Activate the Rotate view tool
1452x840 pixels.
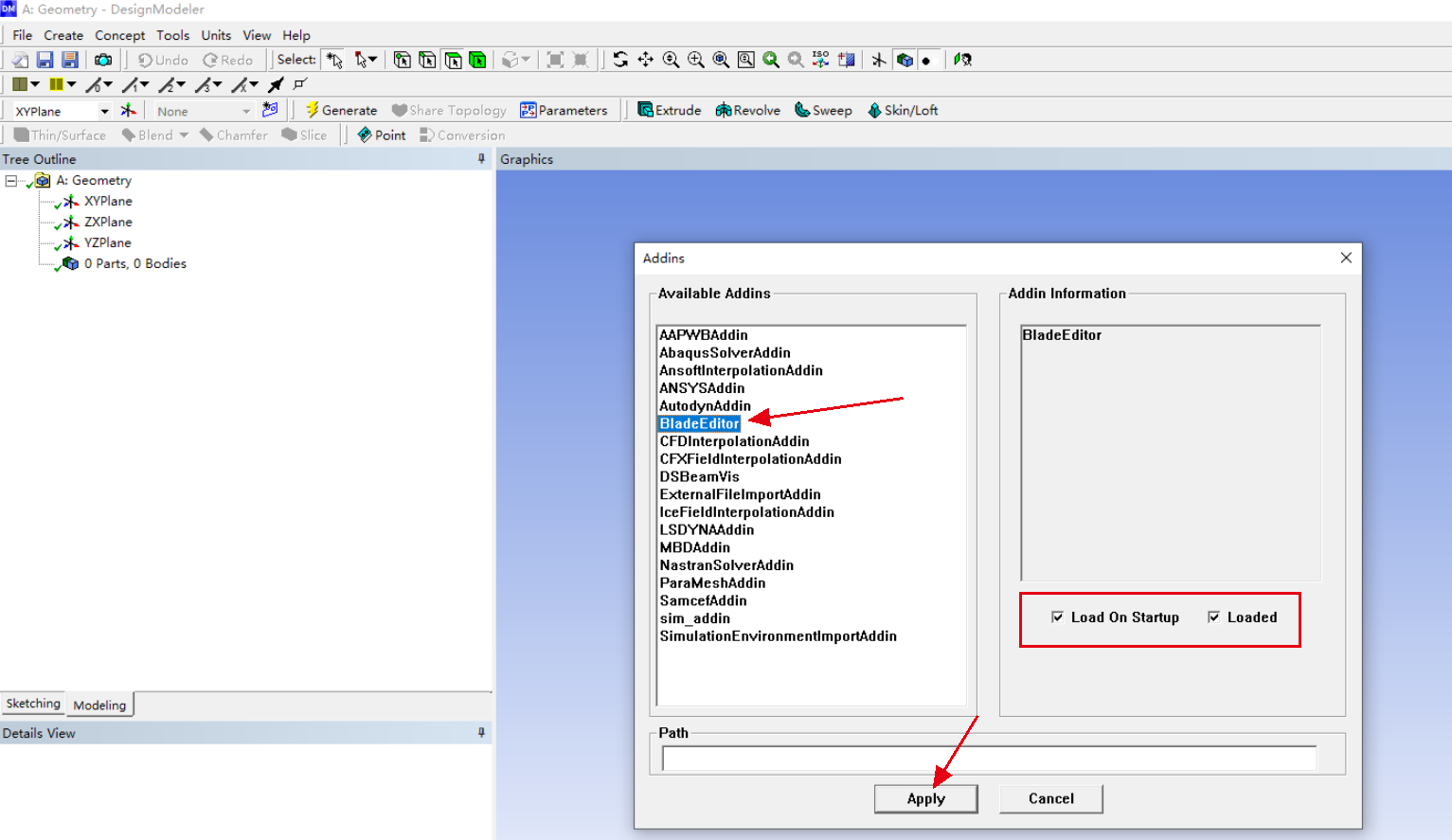(x=620, y=60)
